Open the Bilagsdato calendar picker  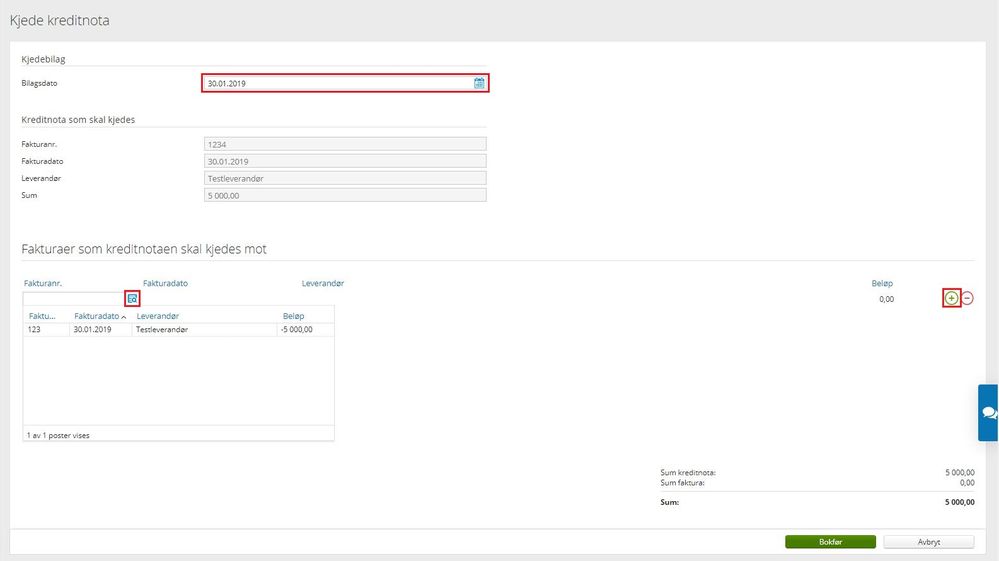(479, 83)
